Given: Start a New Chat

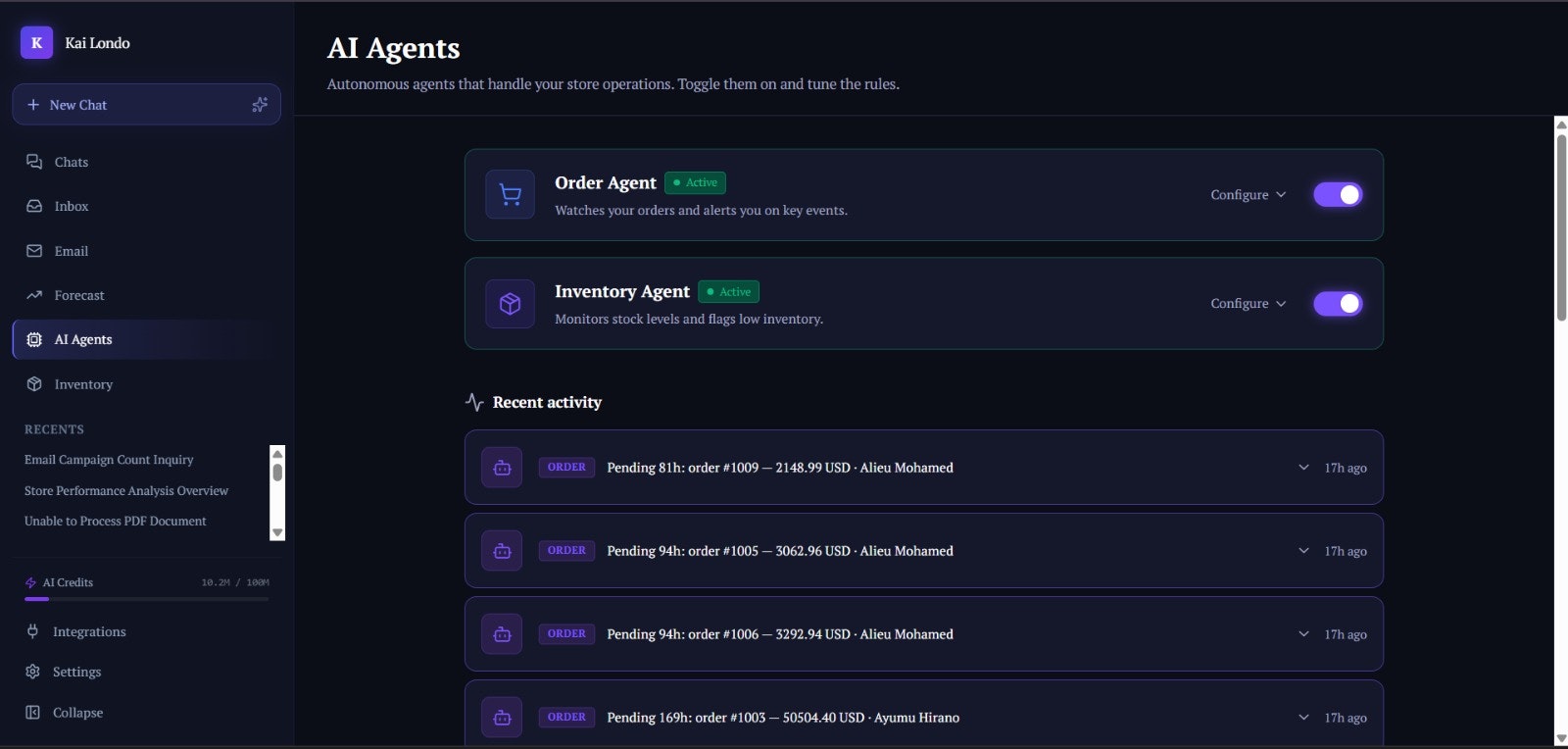Looking at the screenshot, I should pyautogui.click(x=146, y=105).
